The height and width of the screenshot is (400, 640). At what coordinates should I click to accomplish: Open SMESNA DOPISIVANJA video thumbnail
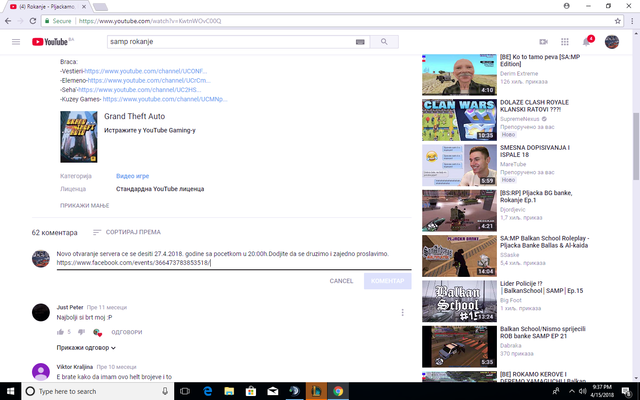pos(459,165)
